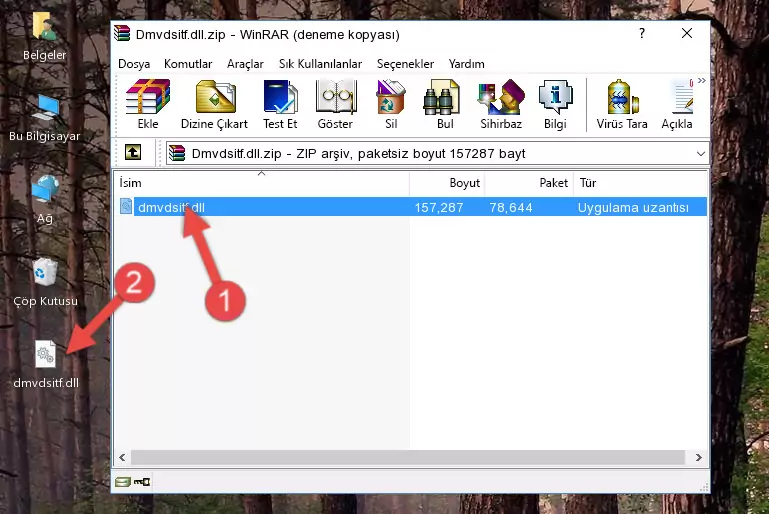Go up one folder level arrow
The width and height of the screenshot is (769, 514).
(133, 153)
